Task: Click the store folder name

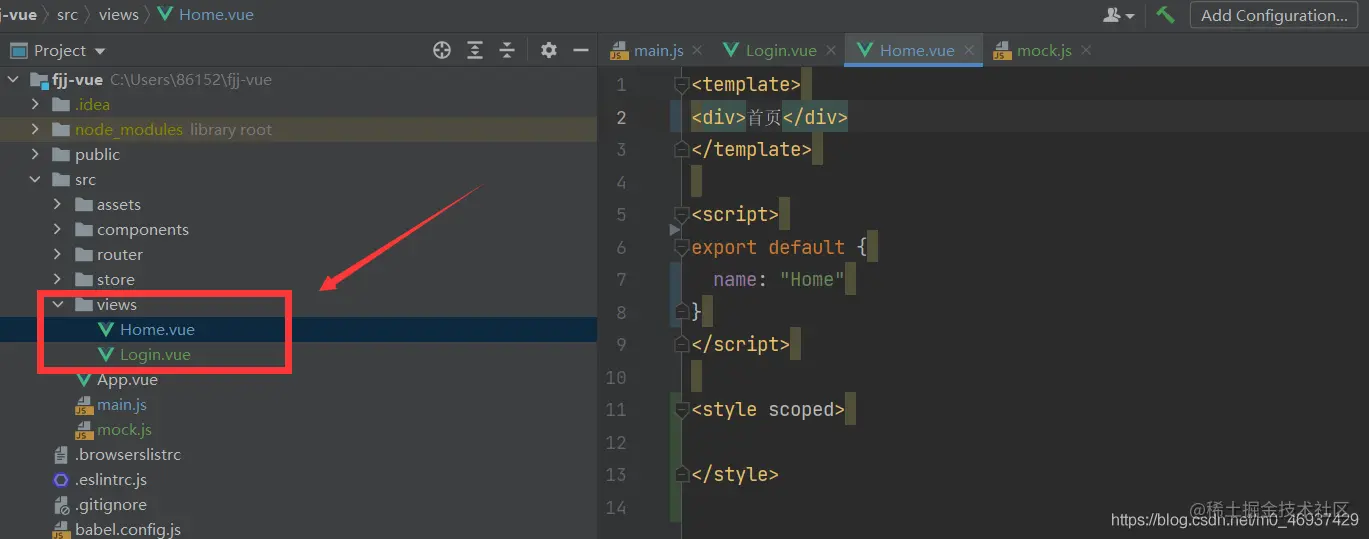Action: tap(116, 279)
